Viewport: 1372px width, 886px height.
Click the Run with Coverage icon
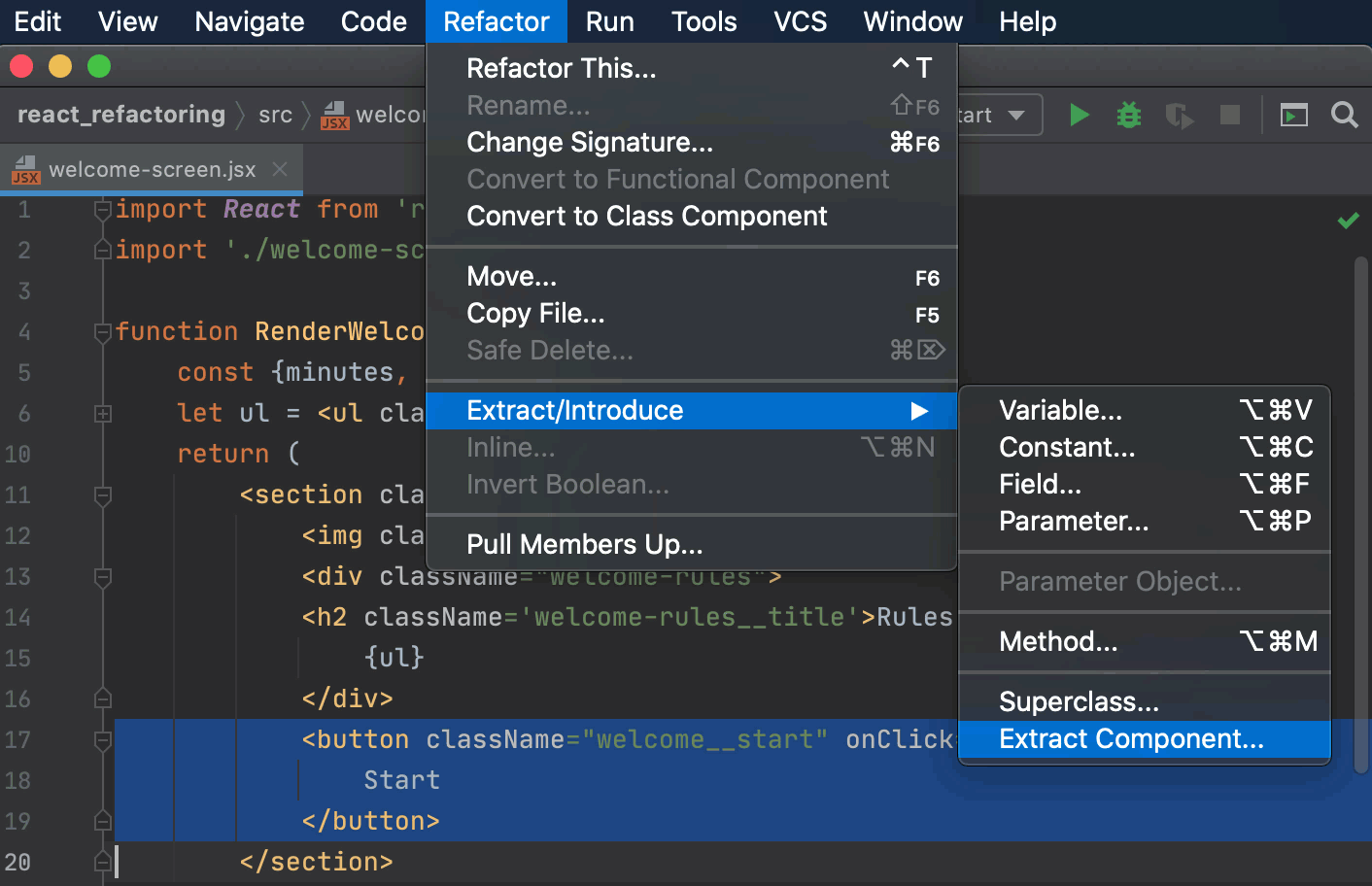click(x=1179, y=115)
